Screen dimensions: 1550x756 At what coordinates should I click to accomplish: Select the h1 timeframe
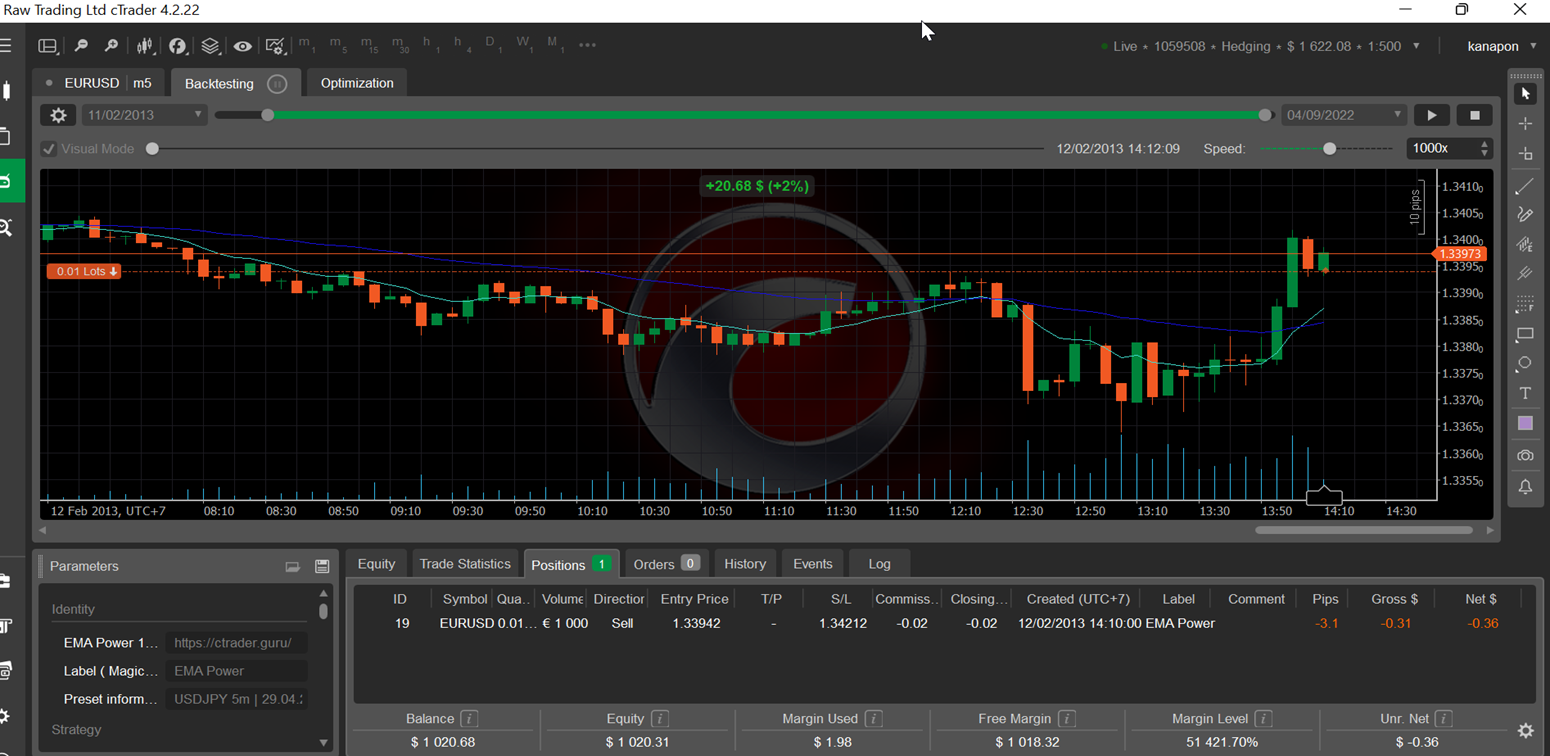[430, 45]
